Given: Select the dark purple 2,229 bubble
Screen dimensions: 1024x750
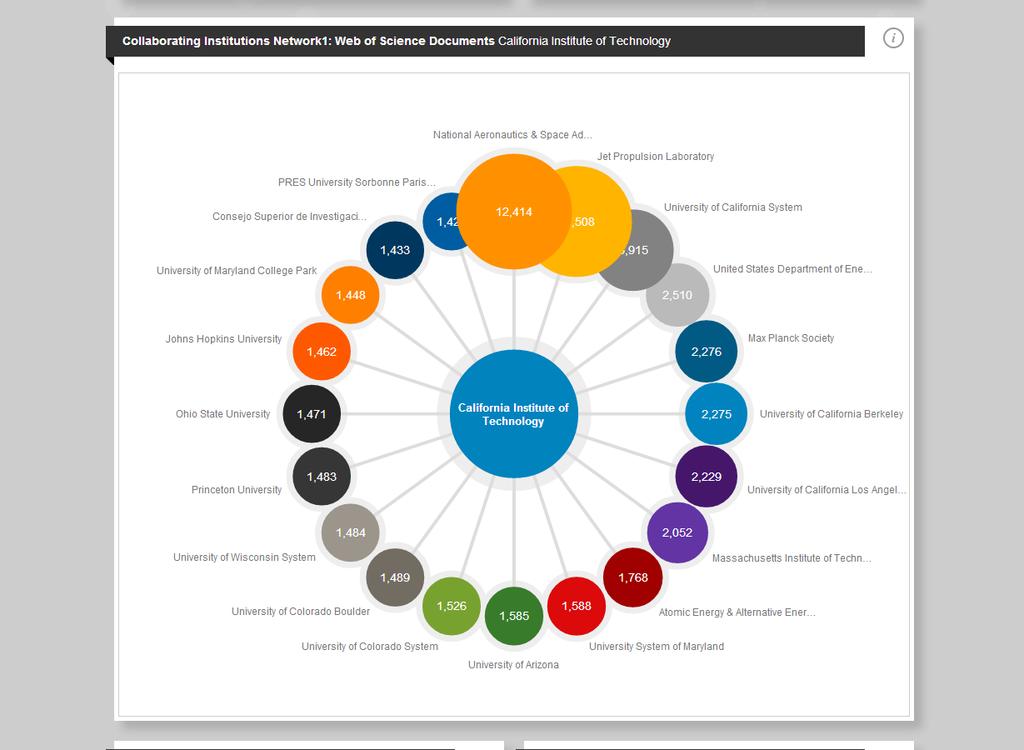Looking at the screenshot, I should tap(706, 477).
